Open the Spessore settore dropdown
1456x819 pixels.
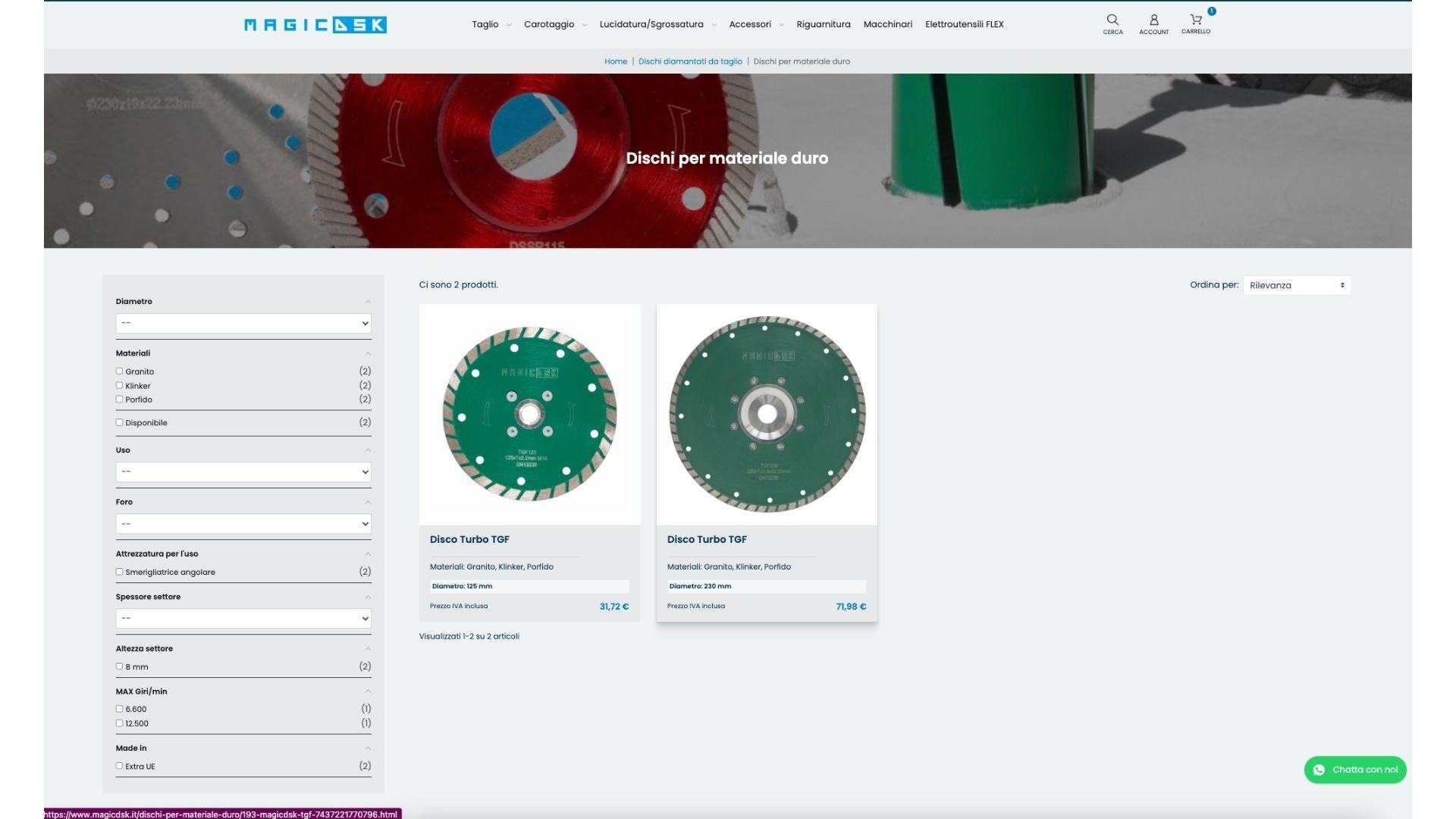tap(243, 618)
